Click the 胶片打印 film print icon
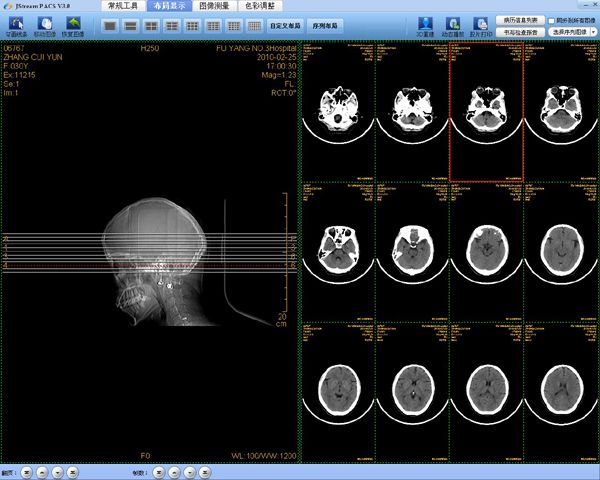600x480 pixels. point(479,24)
